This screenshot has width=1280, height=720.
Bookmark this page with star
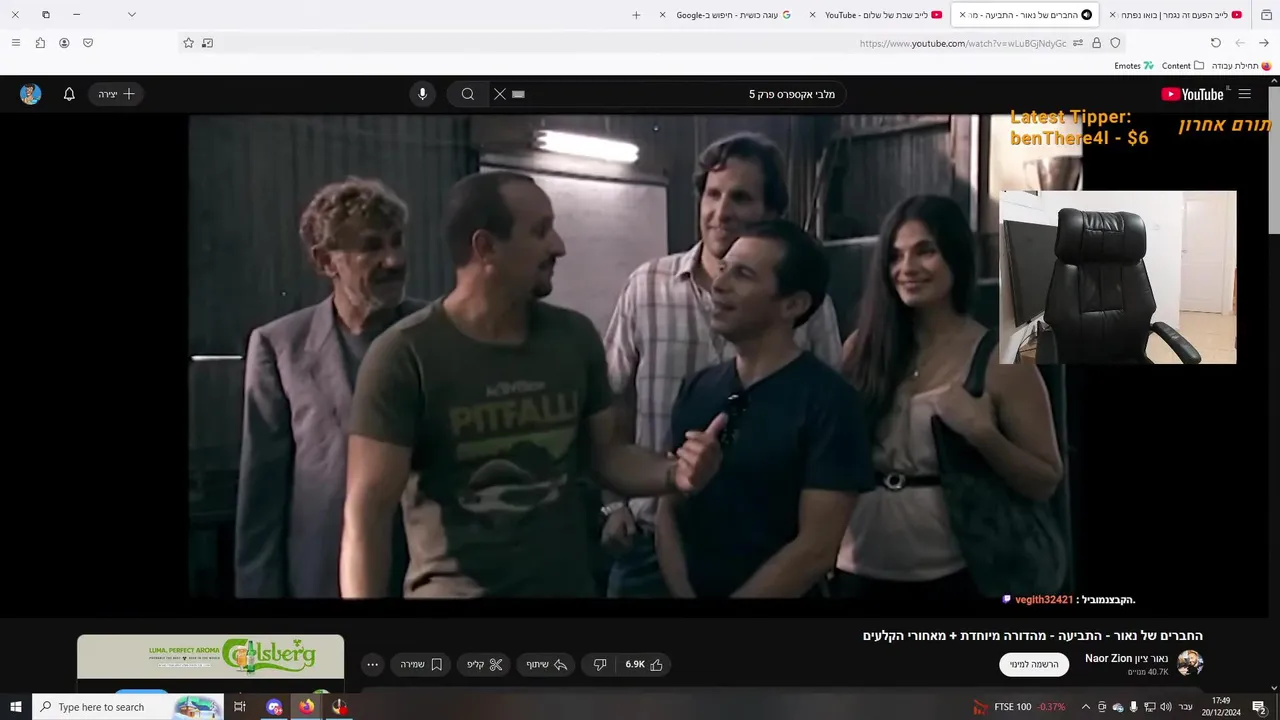tap(188, 43)
